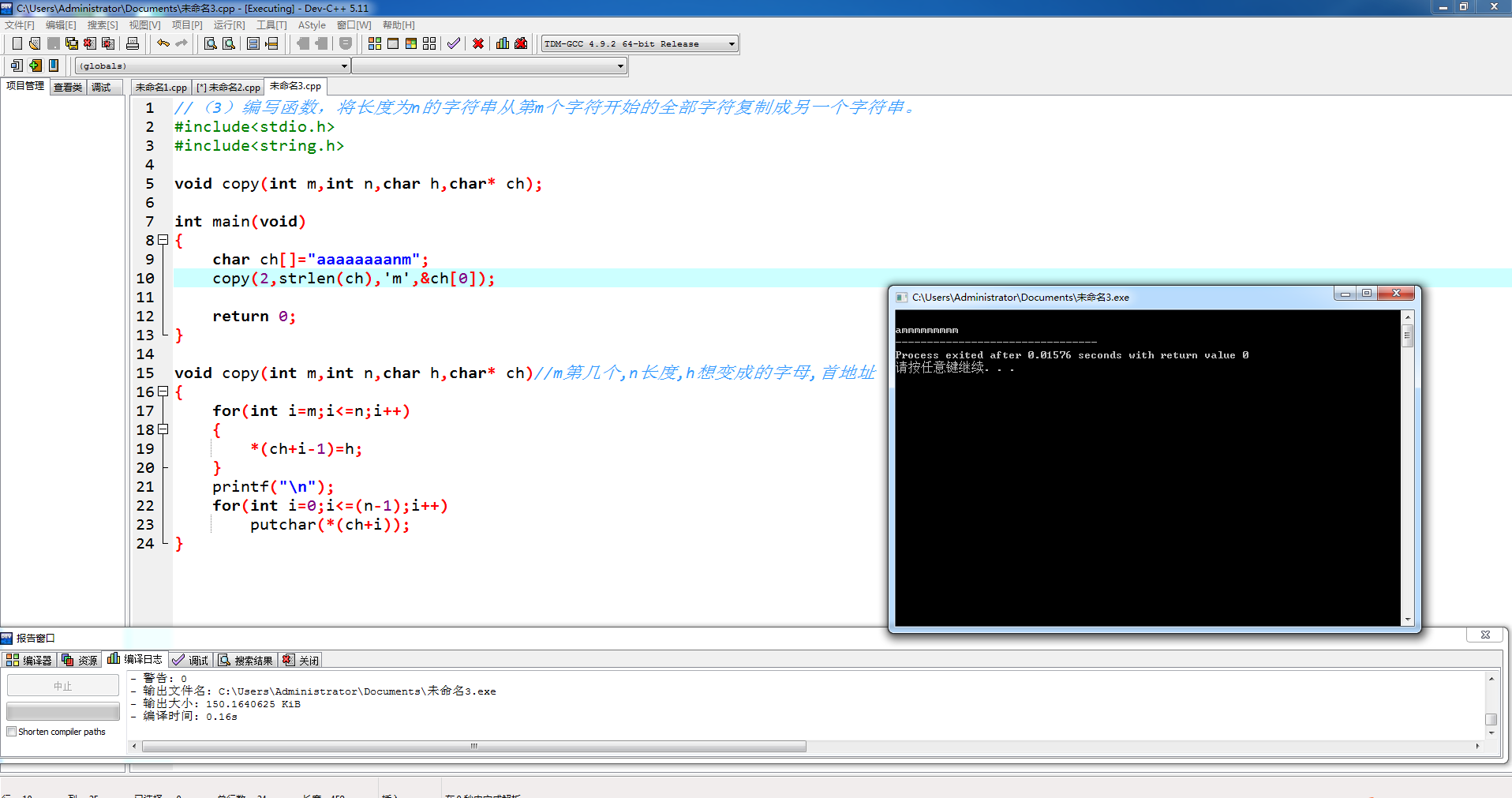
Task: Enable Shorten compiler paths checkbox
Action: (12, 732)
